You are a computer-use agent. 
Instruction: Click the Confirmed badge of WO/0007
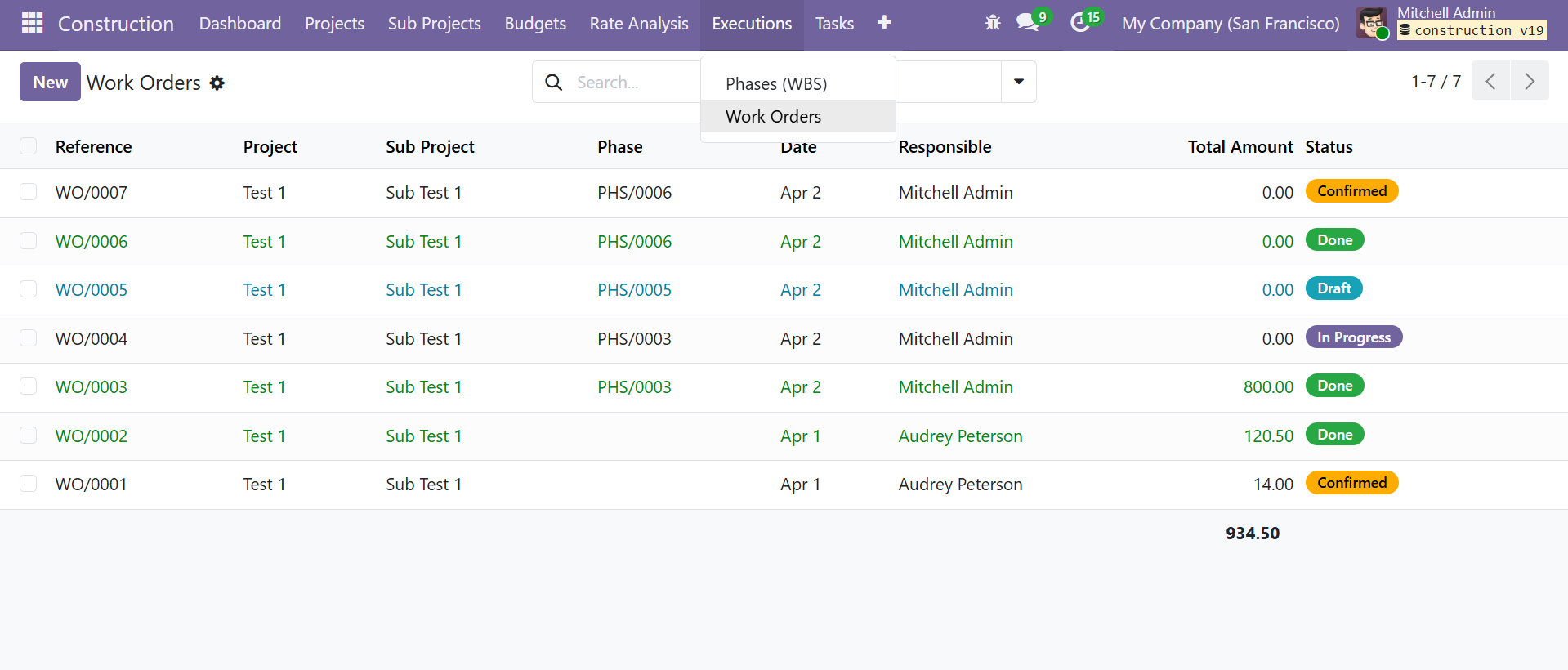coord(1351,191)
